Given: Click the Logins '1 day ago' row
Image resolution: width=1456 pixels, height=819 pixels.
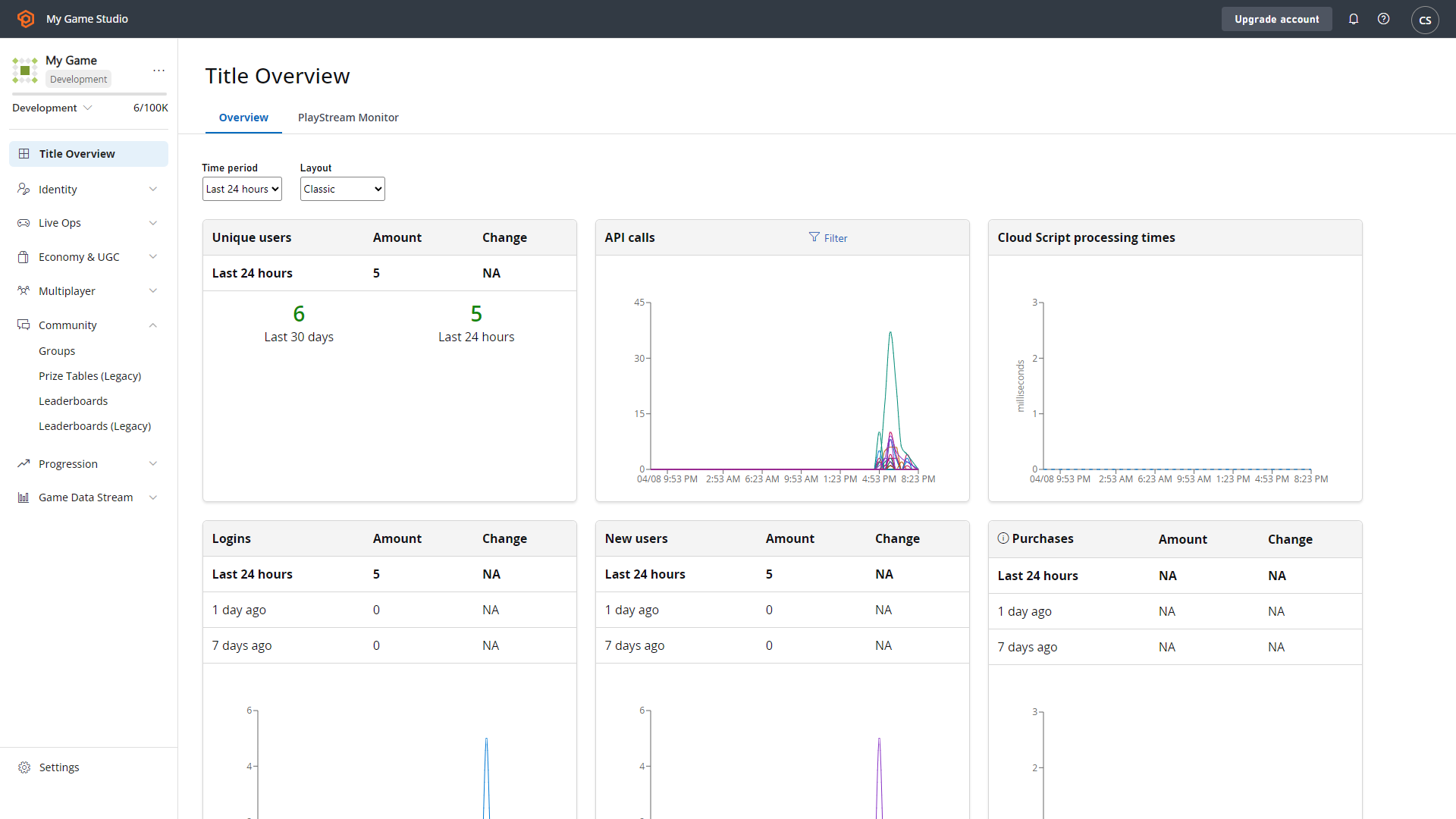Looking at the screenshot, I should [x=390, y=610].
